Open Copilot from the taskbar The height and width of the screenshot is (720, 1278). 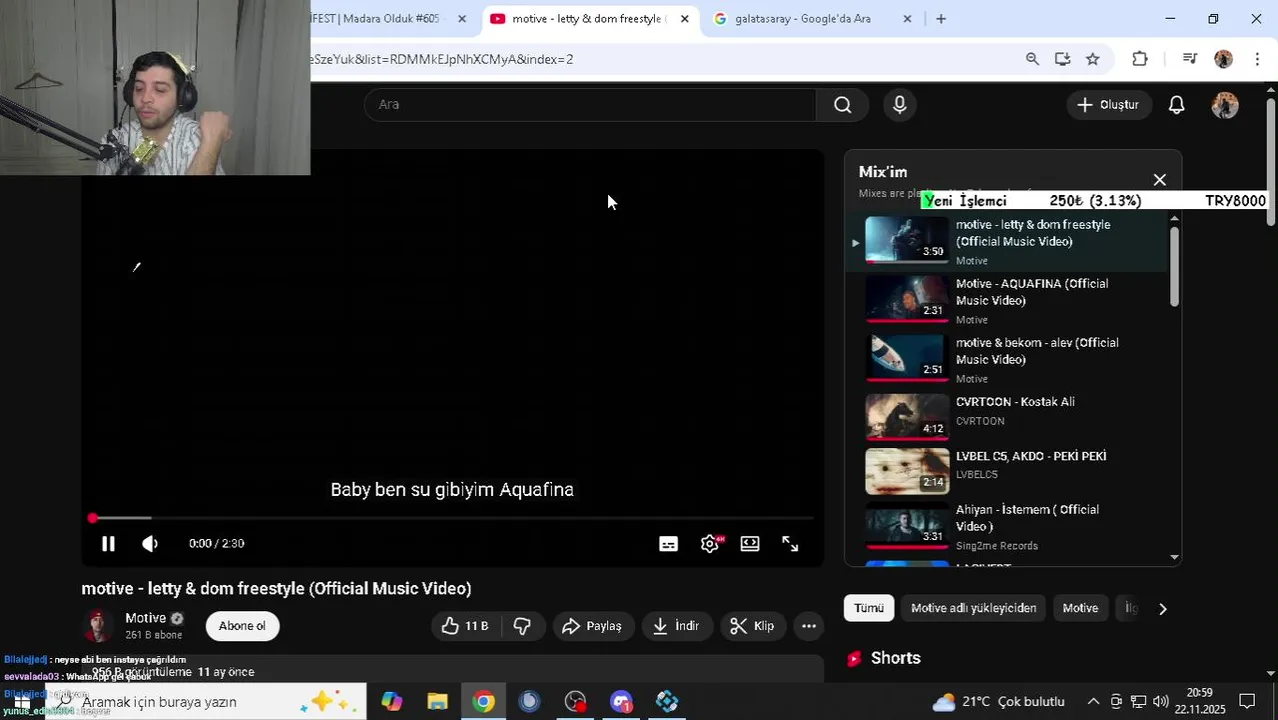coord(391,702)
